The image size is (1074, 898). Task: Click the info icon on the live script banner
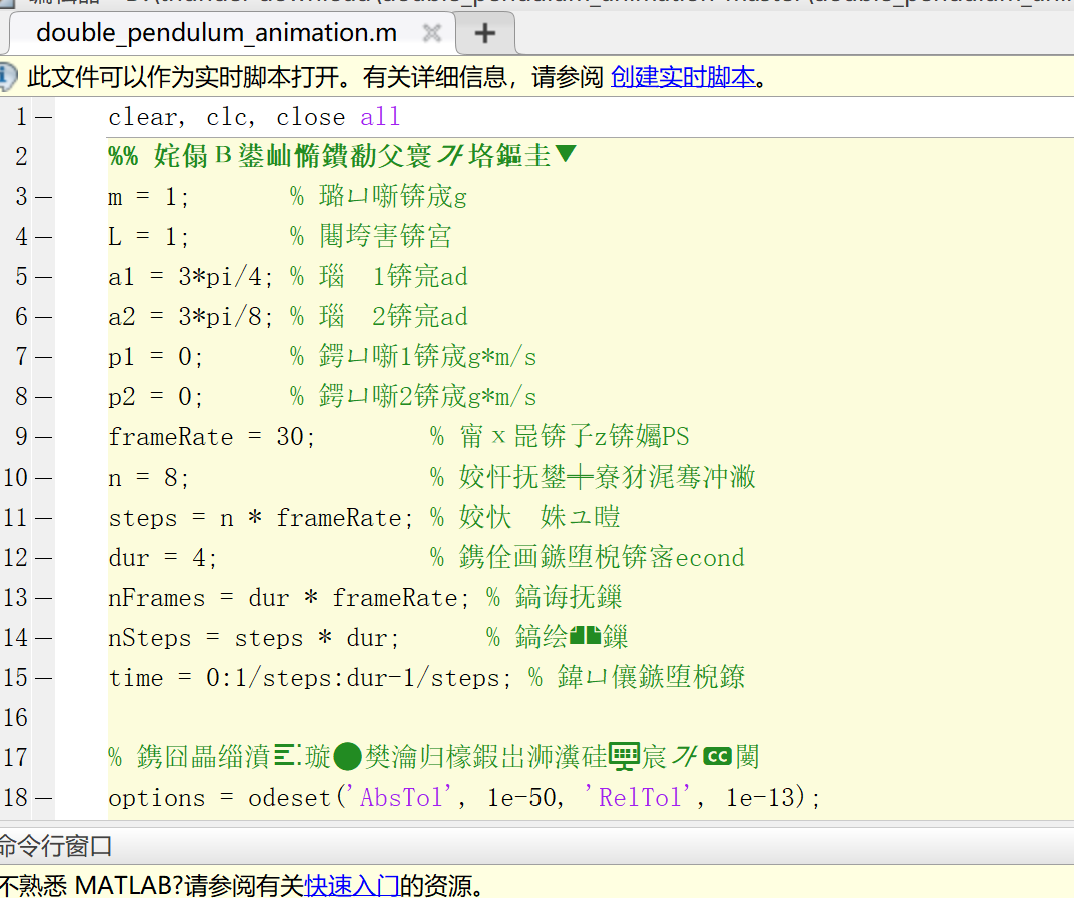[10, 75]
